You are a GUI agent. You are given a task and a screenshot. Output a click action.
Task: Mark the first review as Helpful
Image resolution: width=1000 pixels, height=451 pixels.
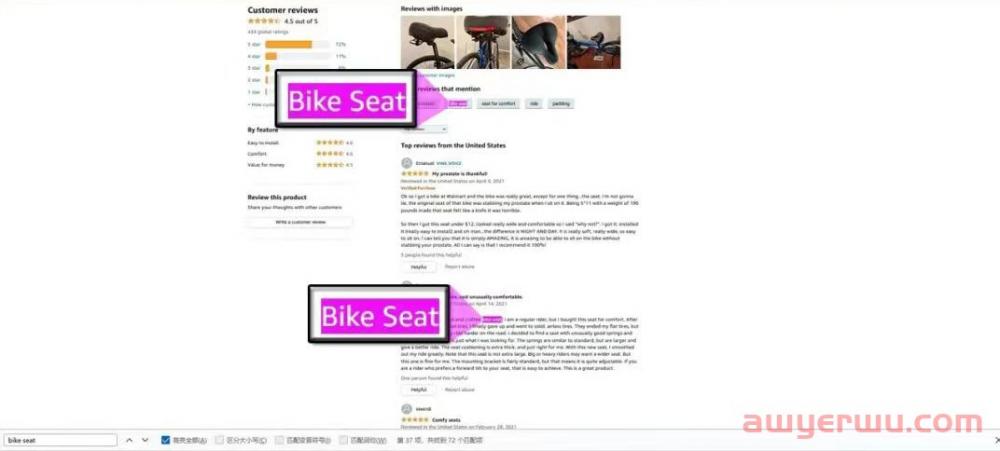click(x=418, y=267)
